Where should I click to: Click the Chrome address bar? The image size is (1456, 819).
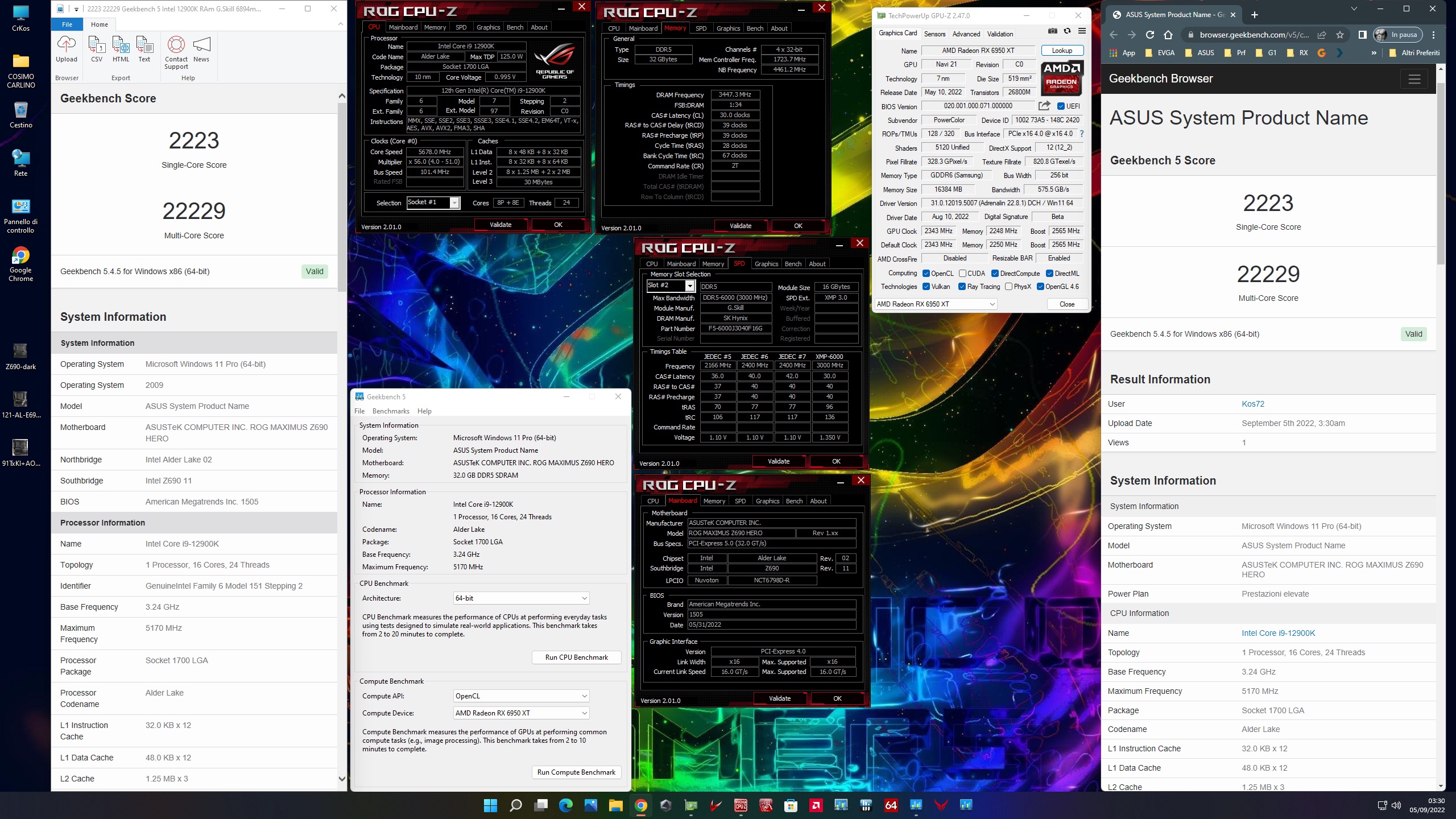(1254, 35)
